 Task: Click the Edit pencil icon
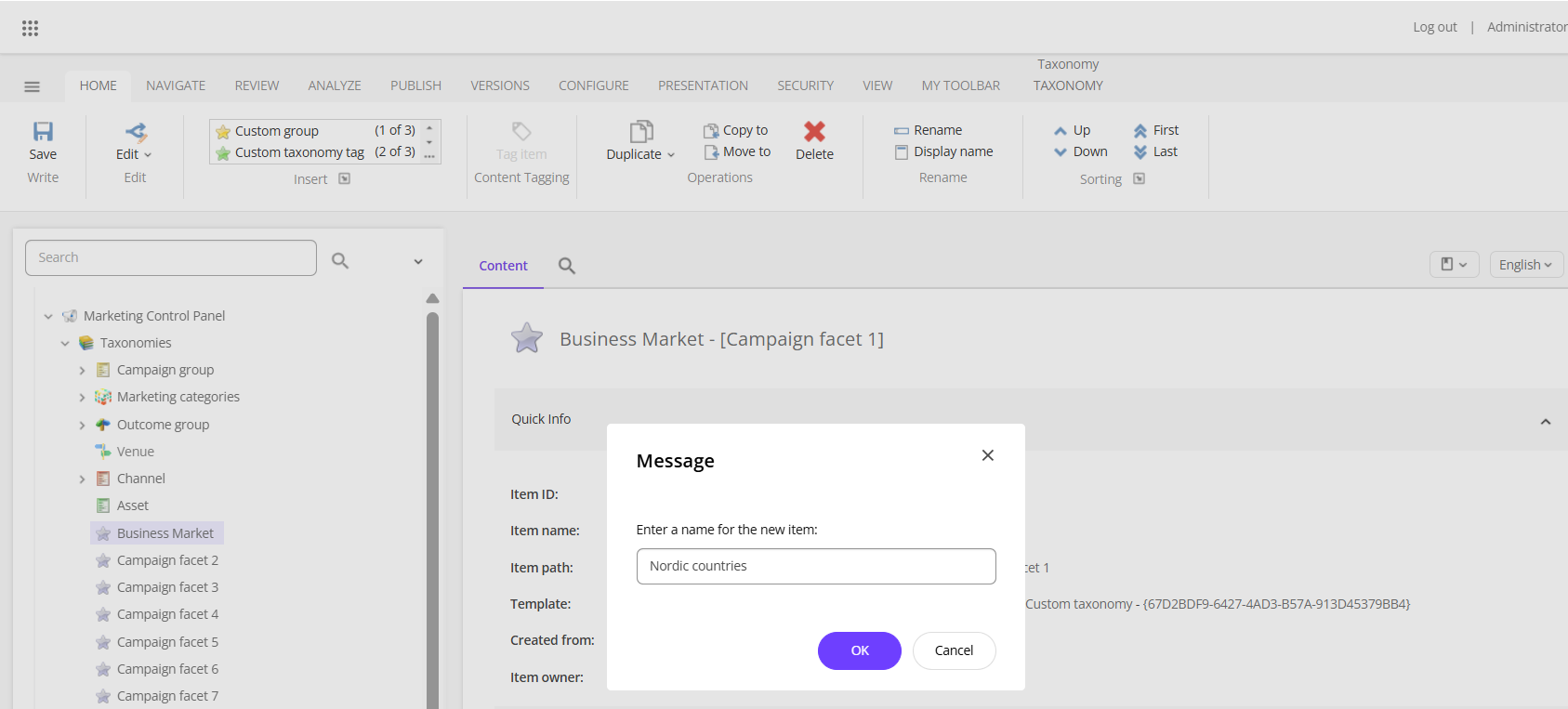[136, 132]
